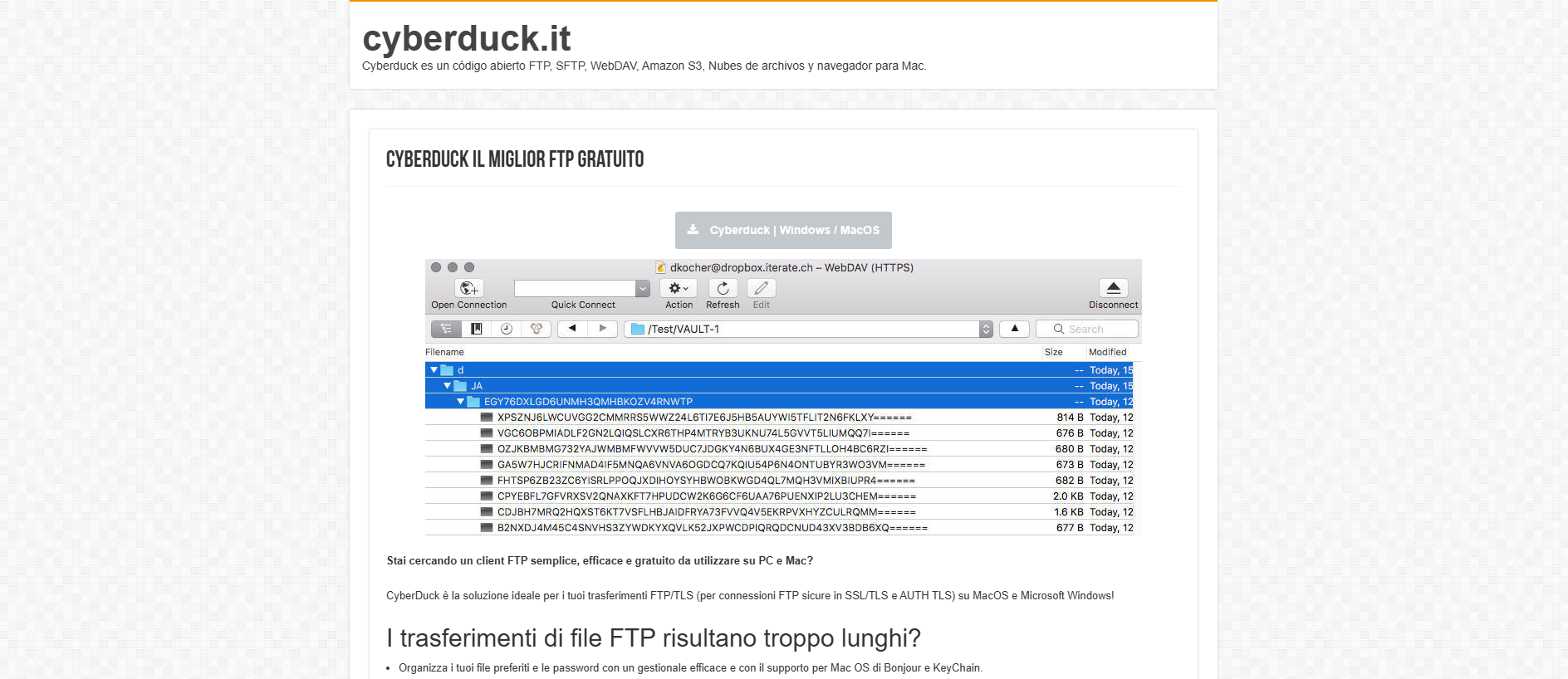Click the EGY76DXLGD6UNMH3 folder icon
This screenshot has width=1568, height=679.
click(473, 402)
